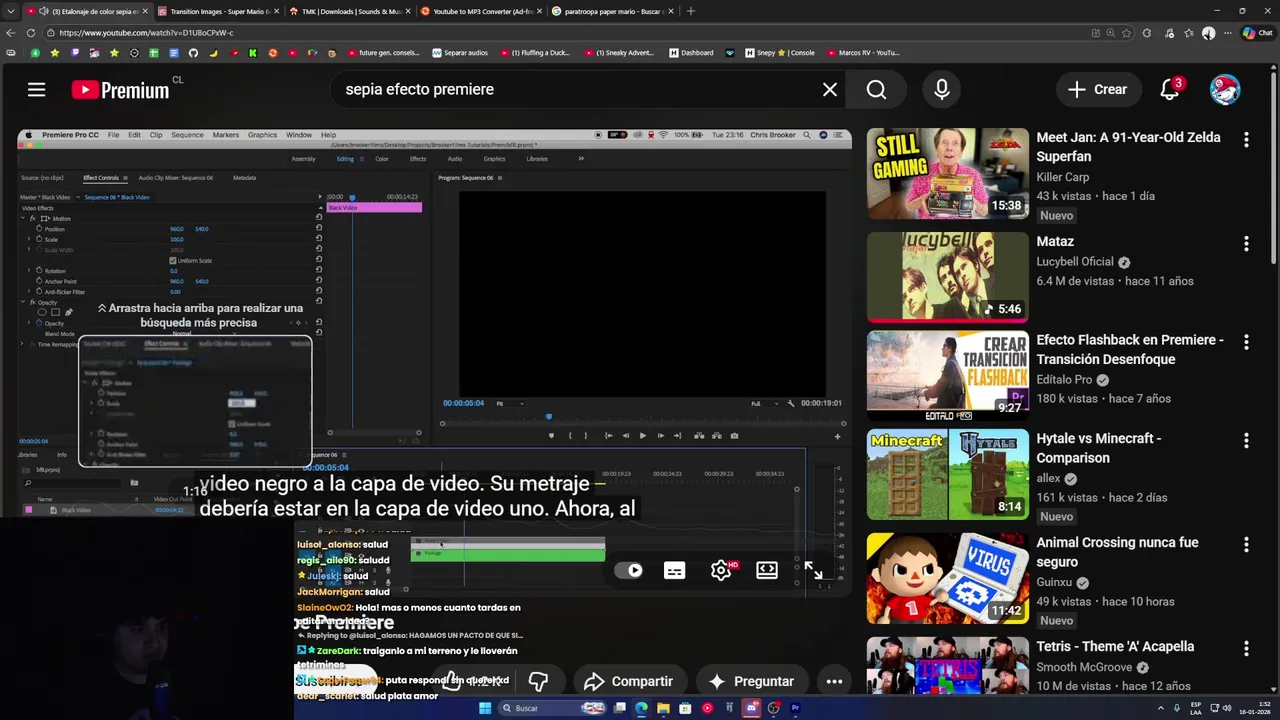
Task: Open options for 'Hytale vs Minecraft' video
Action: pyautogui.click(x=1246, y=441)
